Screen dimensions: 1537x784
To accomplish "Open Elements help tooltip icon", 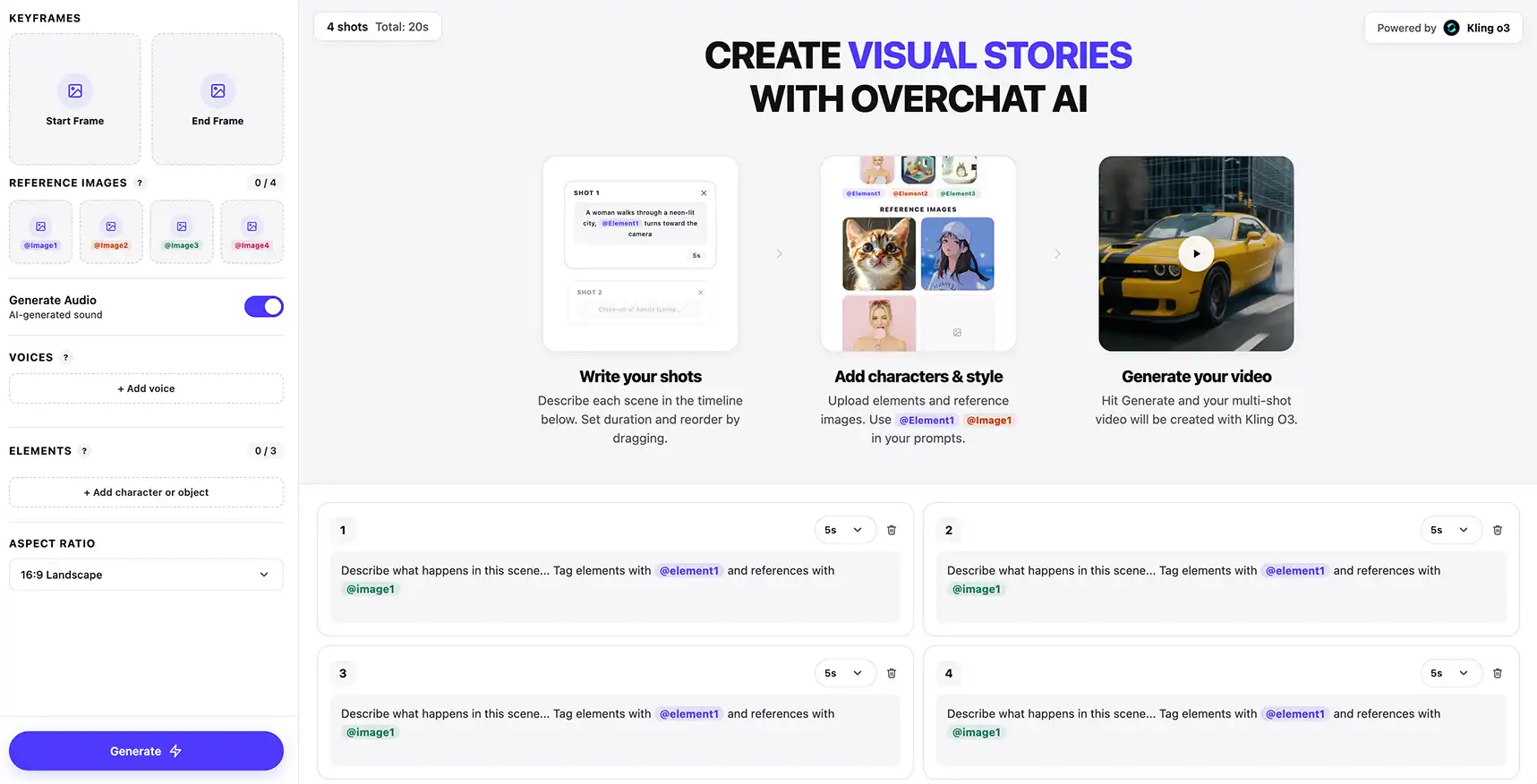I will [84, 451].
